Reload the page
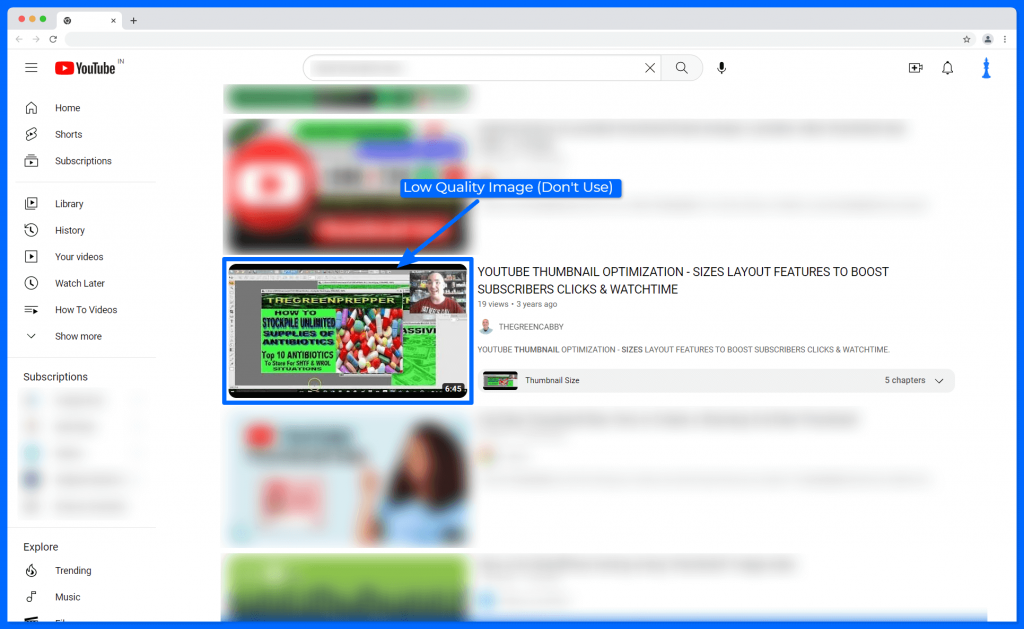This screenshot has height=629, width=1024. click(x=53, y=39)
